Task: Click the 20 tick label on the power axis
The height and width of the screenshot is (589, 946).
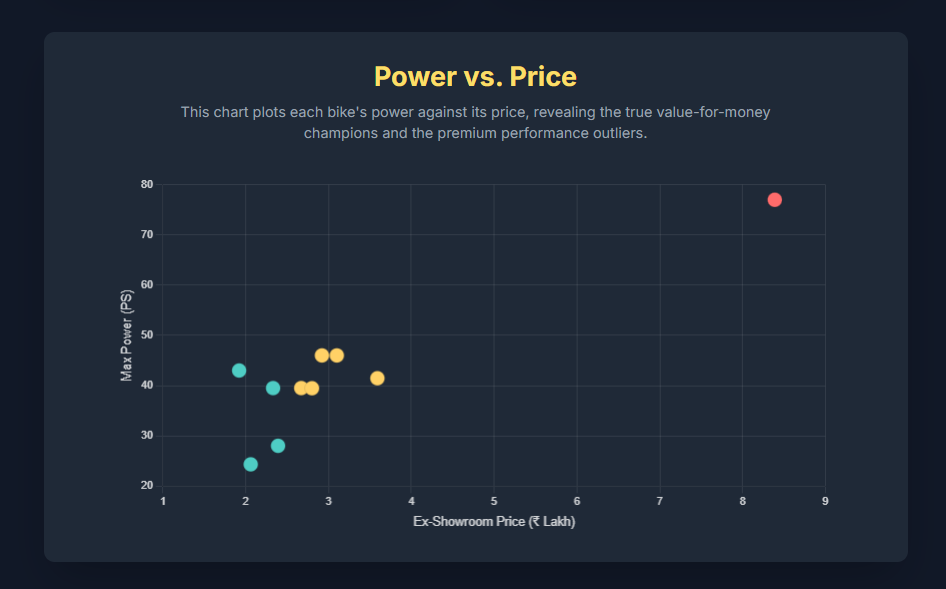Action: click(147, 486)
